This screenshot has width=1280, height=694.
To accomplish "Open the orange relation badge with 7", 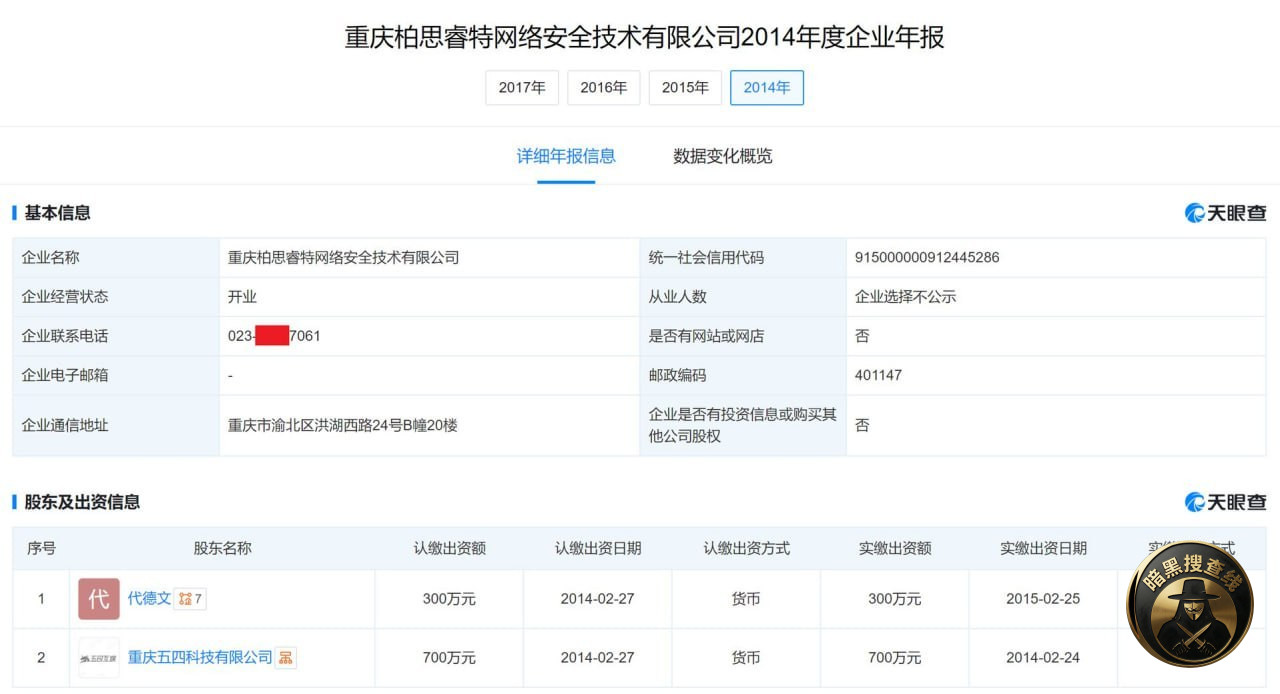I will click(x=190, y=599).
